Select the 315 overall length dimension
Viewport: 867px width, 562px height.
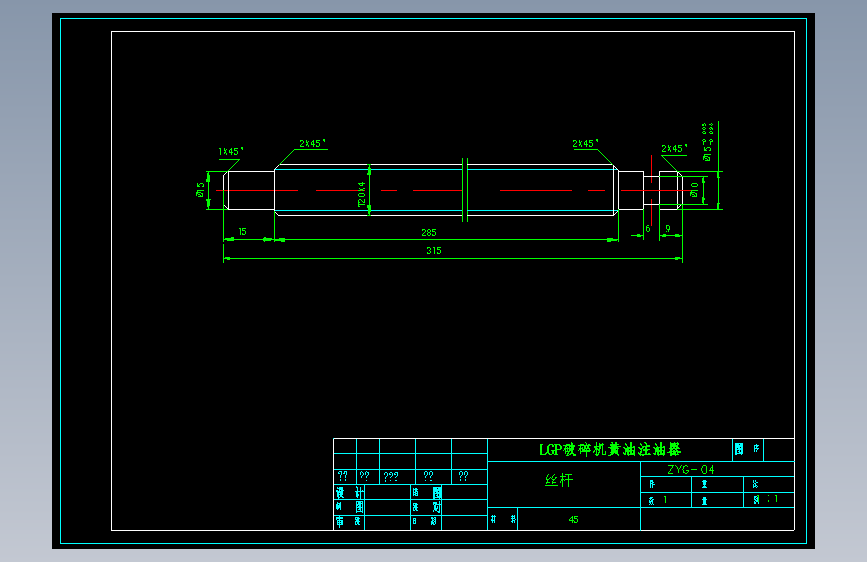point(434,251)
